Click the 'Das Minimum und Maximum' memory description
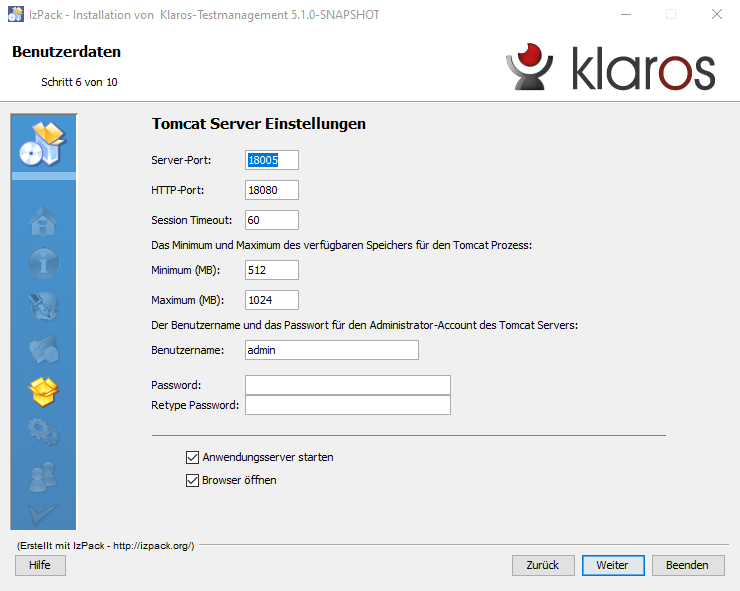This screenshot has height=591, width=740. click(x=341, y=245)
